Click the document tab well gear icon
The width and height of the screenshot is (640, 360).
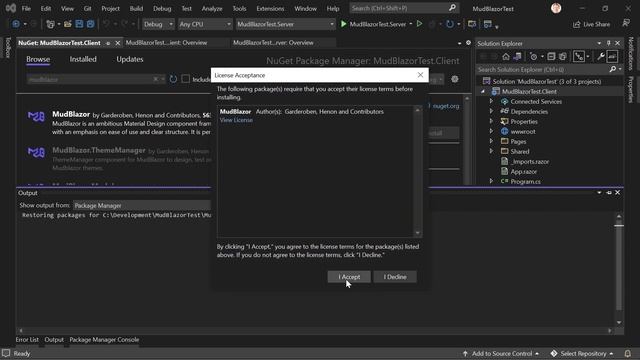pyautogui.click(x=468, y=43)
